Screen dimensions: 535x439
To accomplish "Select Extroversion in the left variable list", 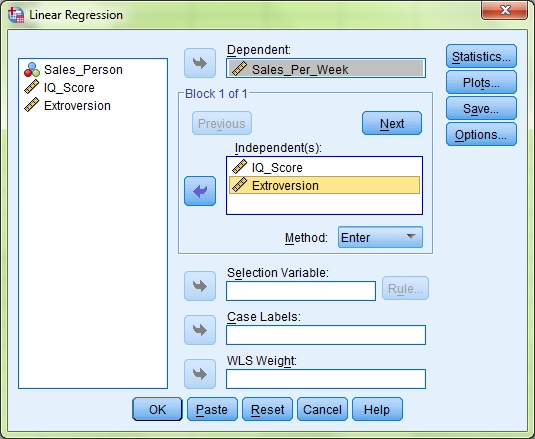I will pyautogui.click(x=67, y=106).
